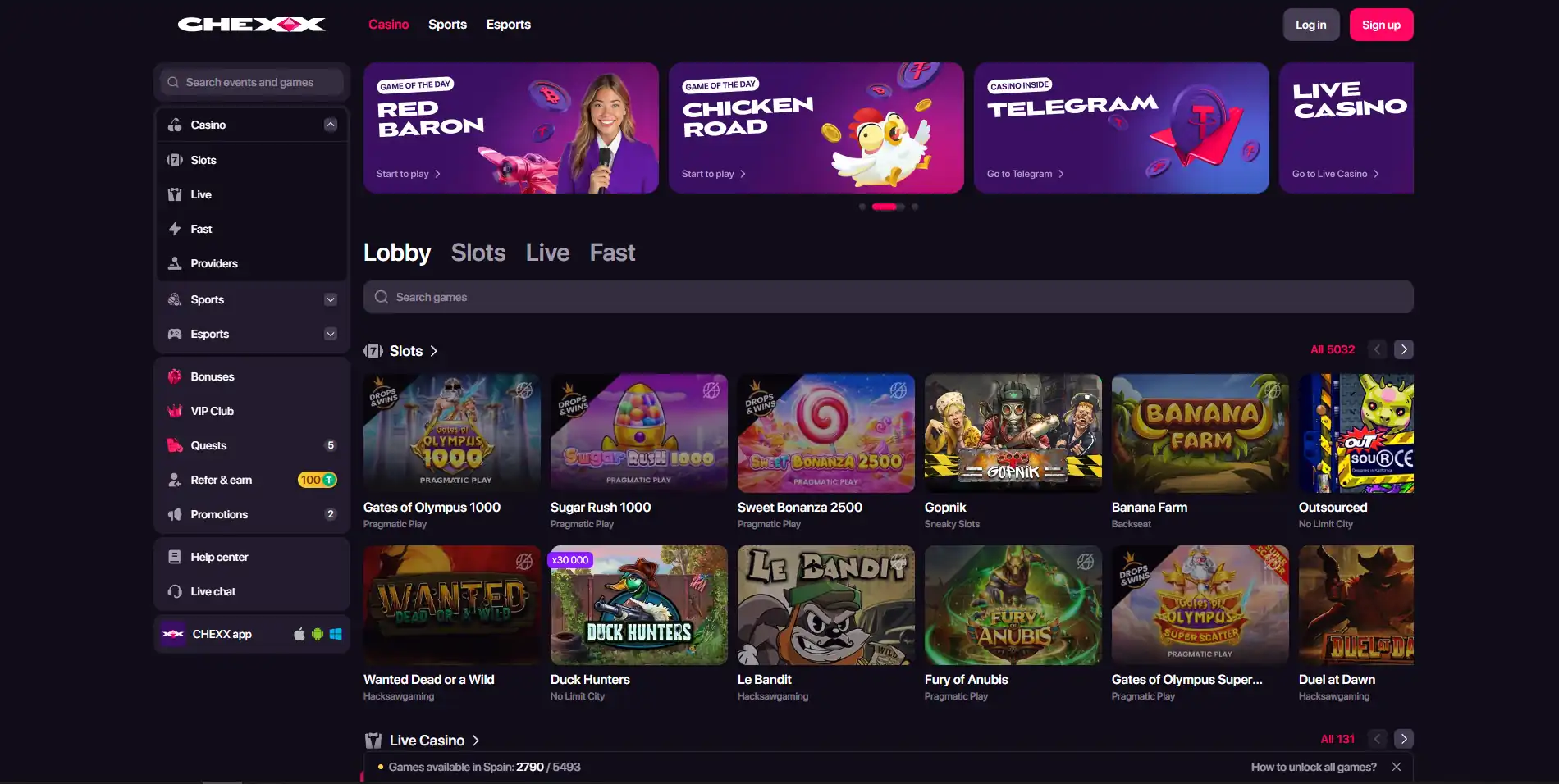
Task: Show previous Slots games with left arrow
Action: 1378,349
